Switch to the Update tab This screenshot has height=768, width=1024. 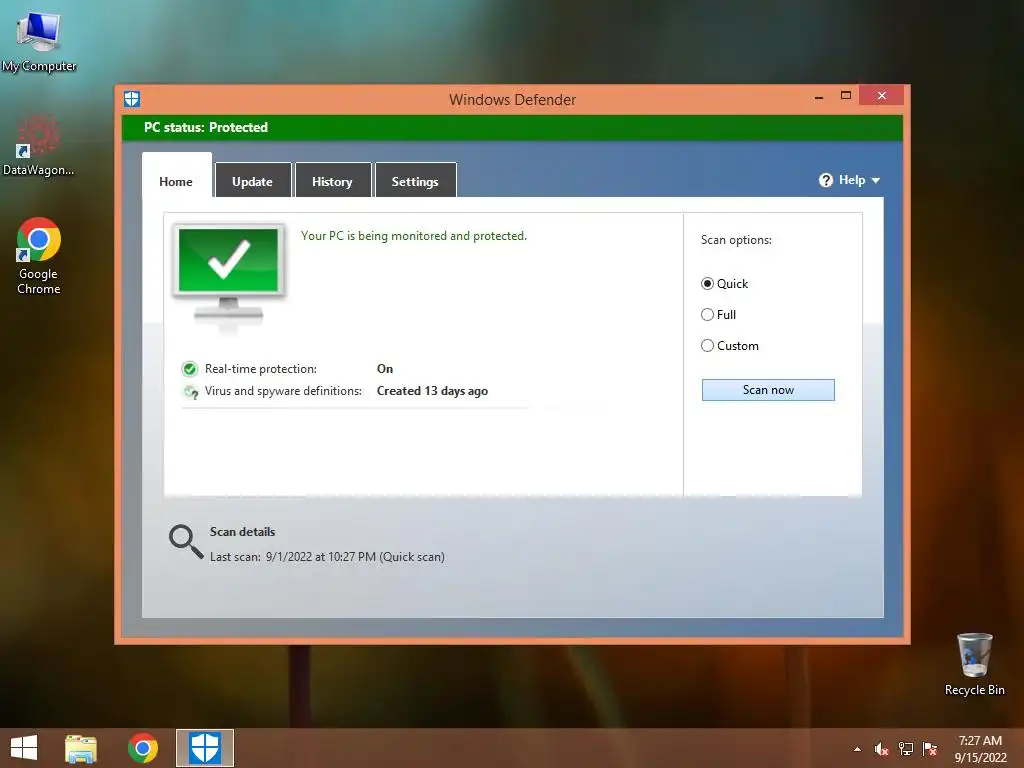tap(253, 180)
